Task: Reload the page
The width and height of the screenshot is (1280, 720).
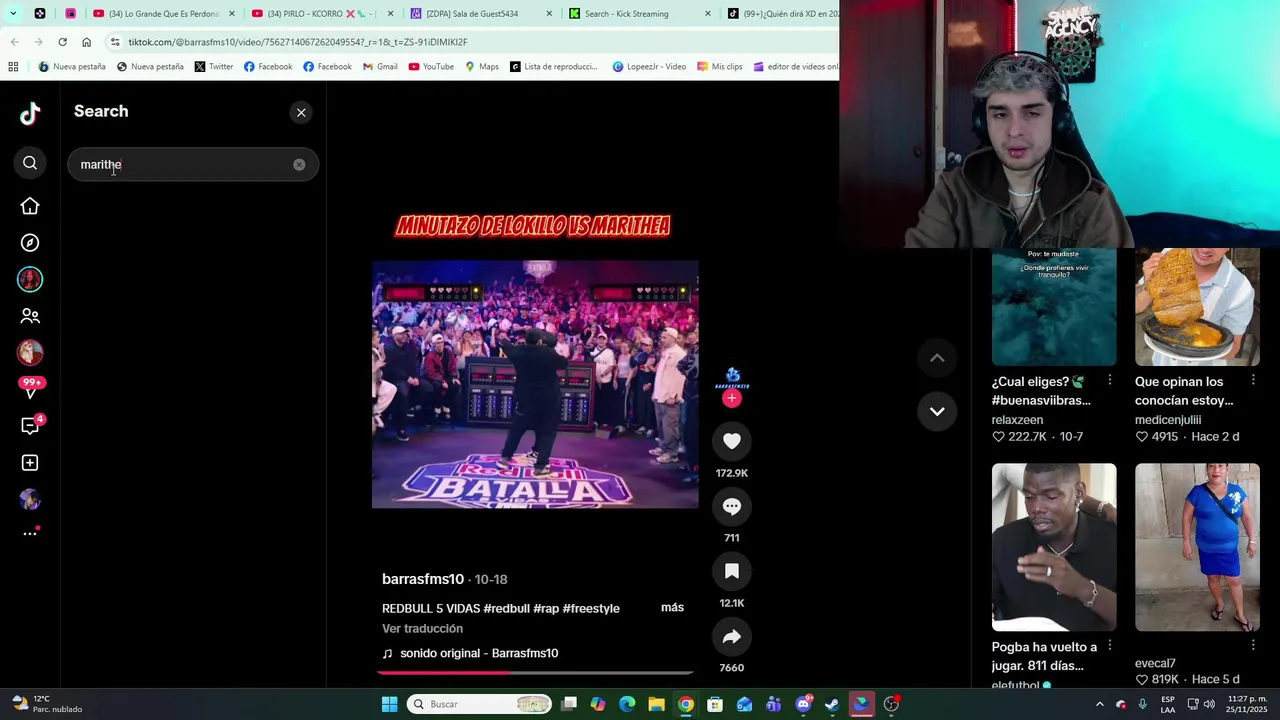Action: [x=62, y=42]
